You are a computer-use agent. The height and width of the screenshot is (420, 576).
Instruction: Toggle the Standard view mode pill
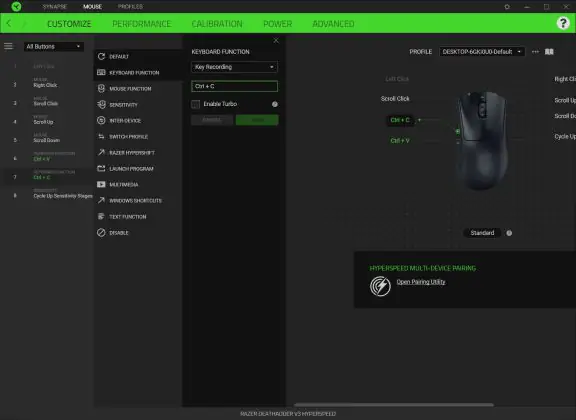pos(482,233)
